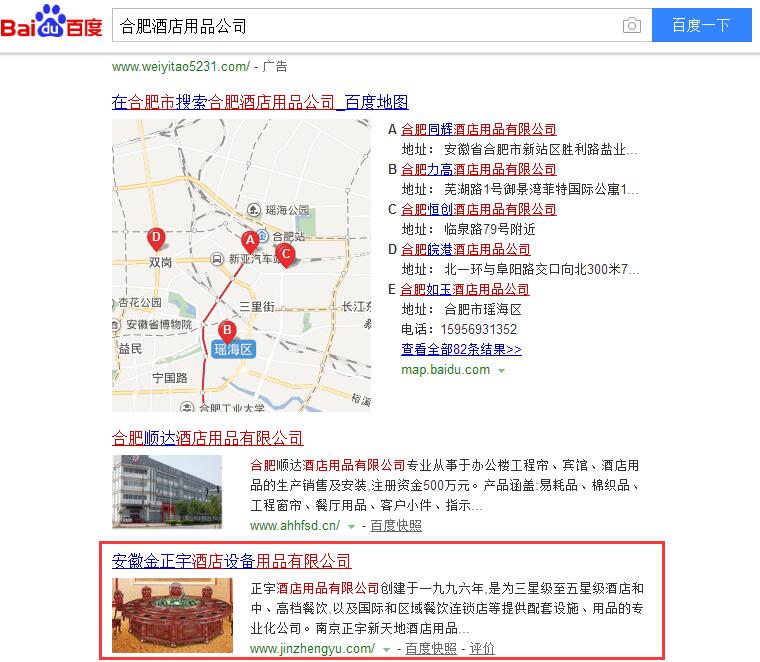Open image search camera icon

coord(632,25)
